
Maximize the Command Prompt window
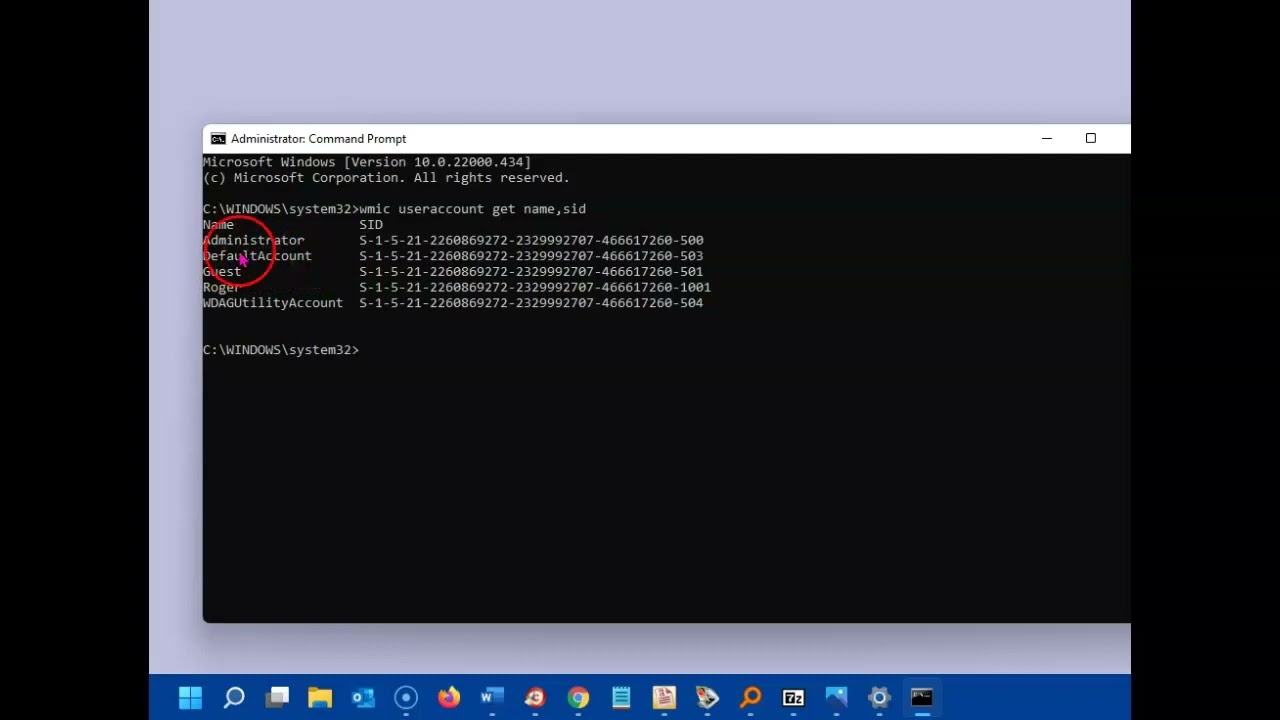[1091, 139]
